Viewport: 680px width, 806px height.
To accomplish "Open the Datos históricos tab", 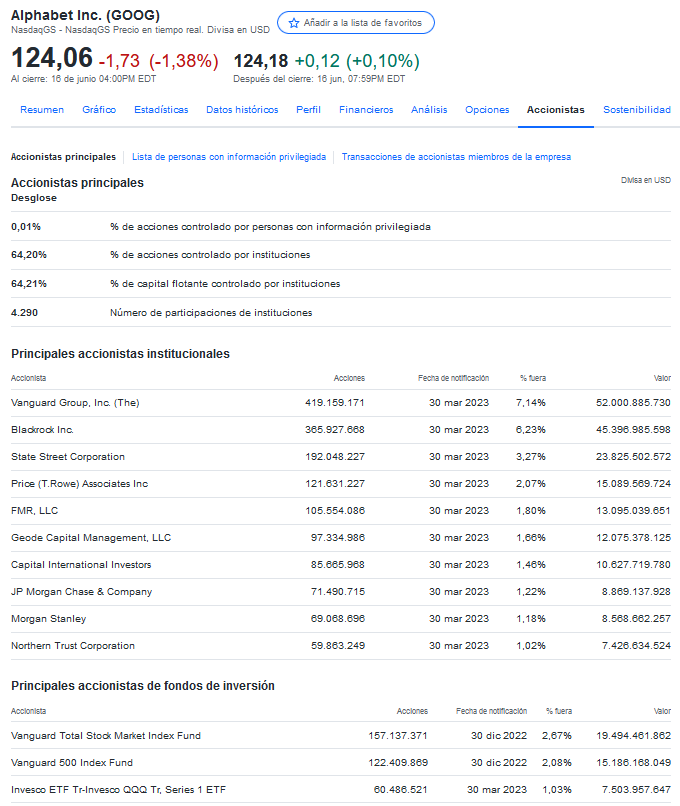I will click(x=242, y=109).
